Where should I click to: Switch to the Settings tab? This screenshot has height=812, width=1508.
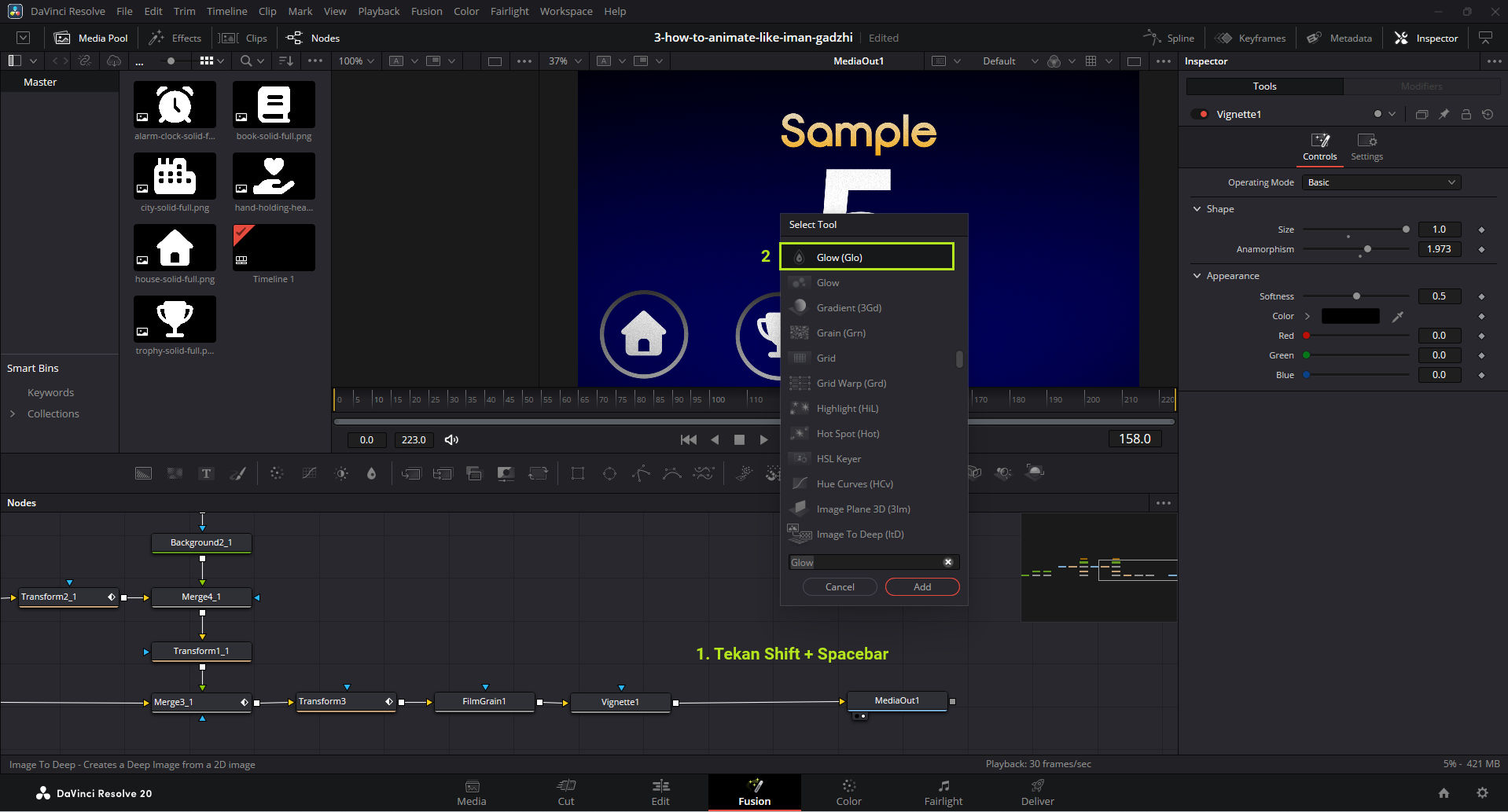[1366, 146]
